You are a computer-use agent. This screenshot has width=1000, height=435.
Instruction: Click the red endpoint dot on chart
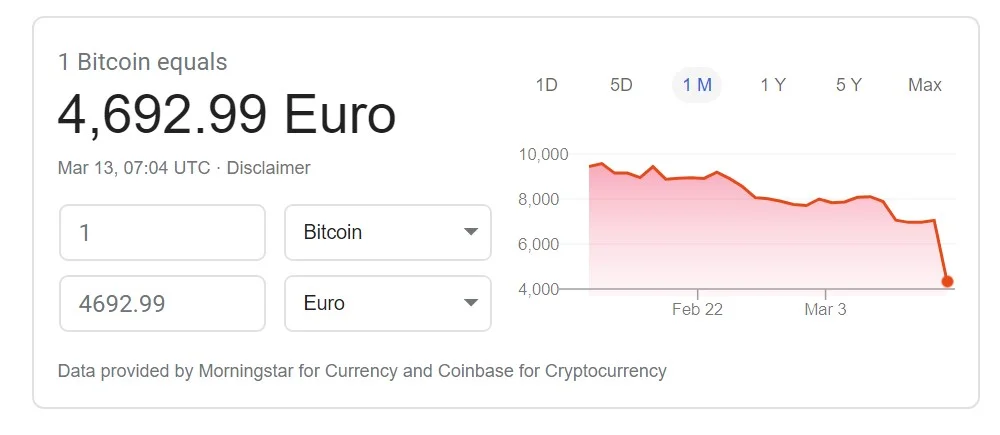tap(947, 281)
